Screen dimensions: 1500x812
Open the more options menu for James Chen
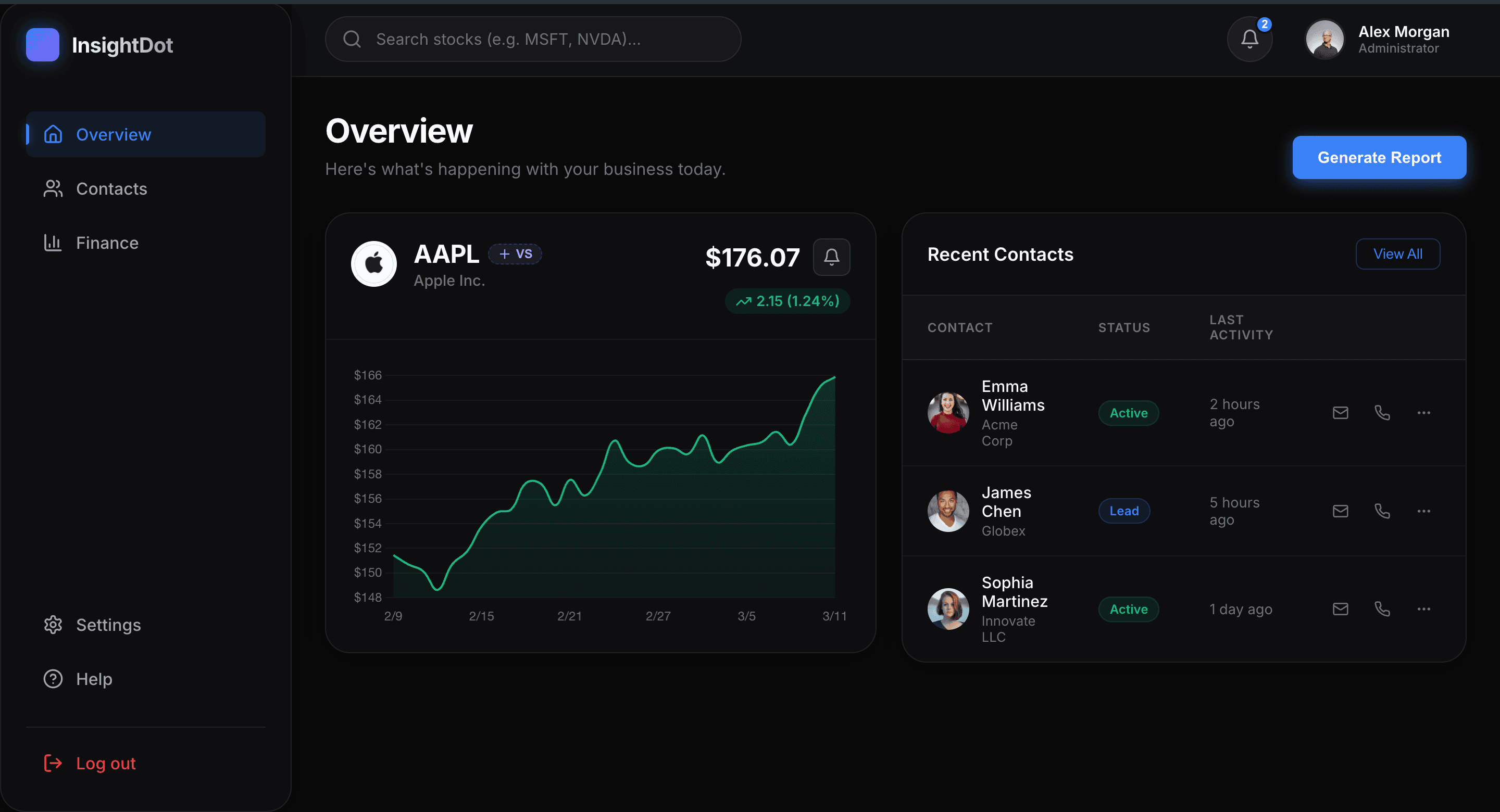pyautogui.click(x=1424, y=511)
